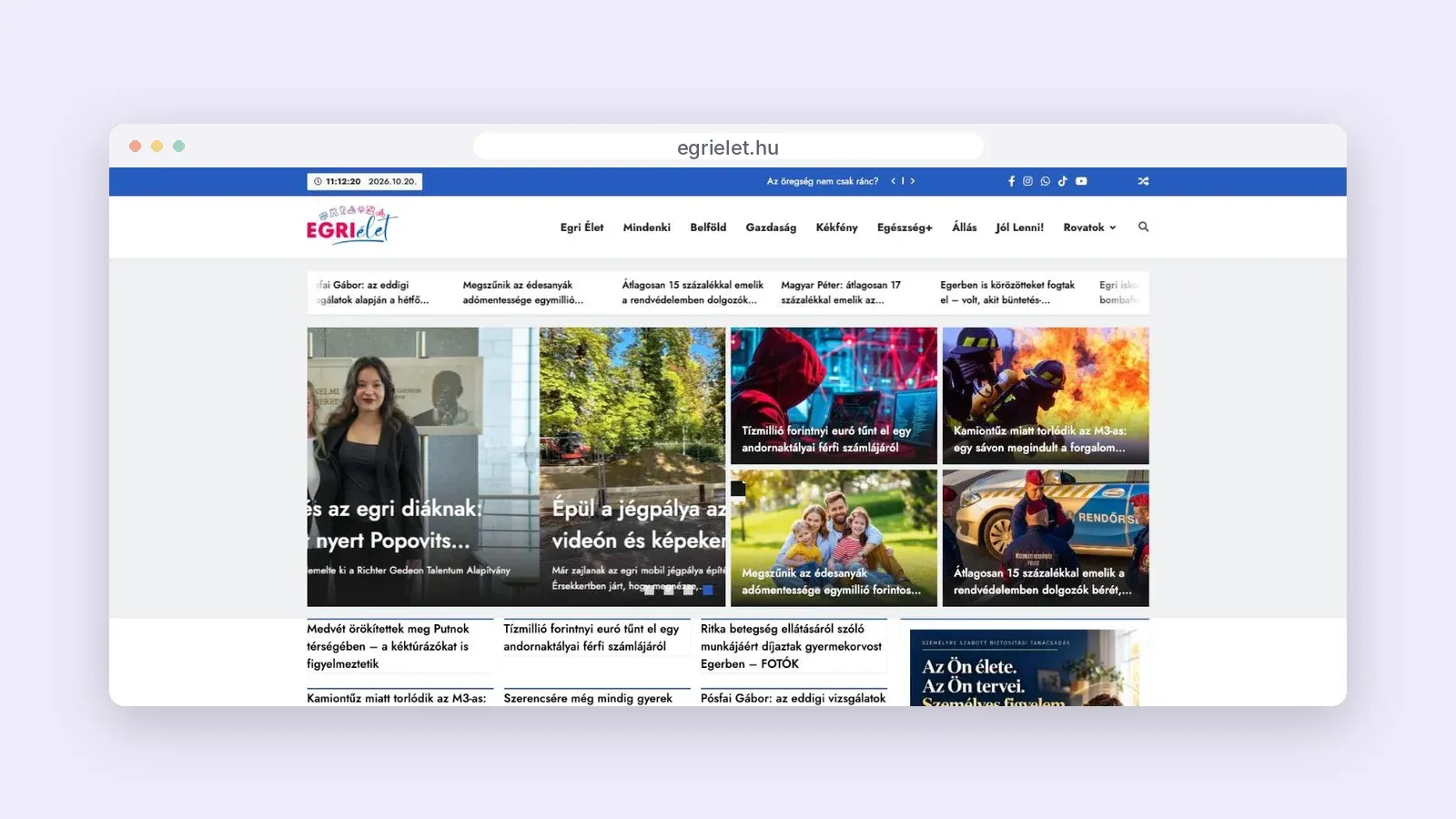Show next headline with right arrow

[x=913, y=181]
